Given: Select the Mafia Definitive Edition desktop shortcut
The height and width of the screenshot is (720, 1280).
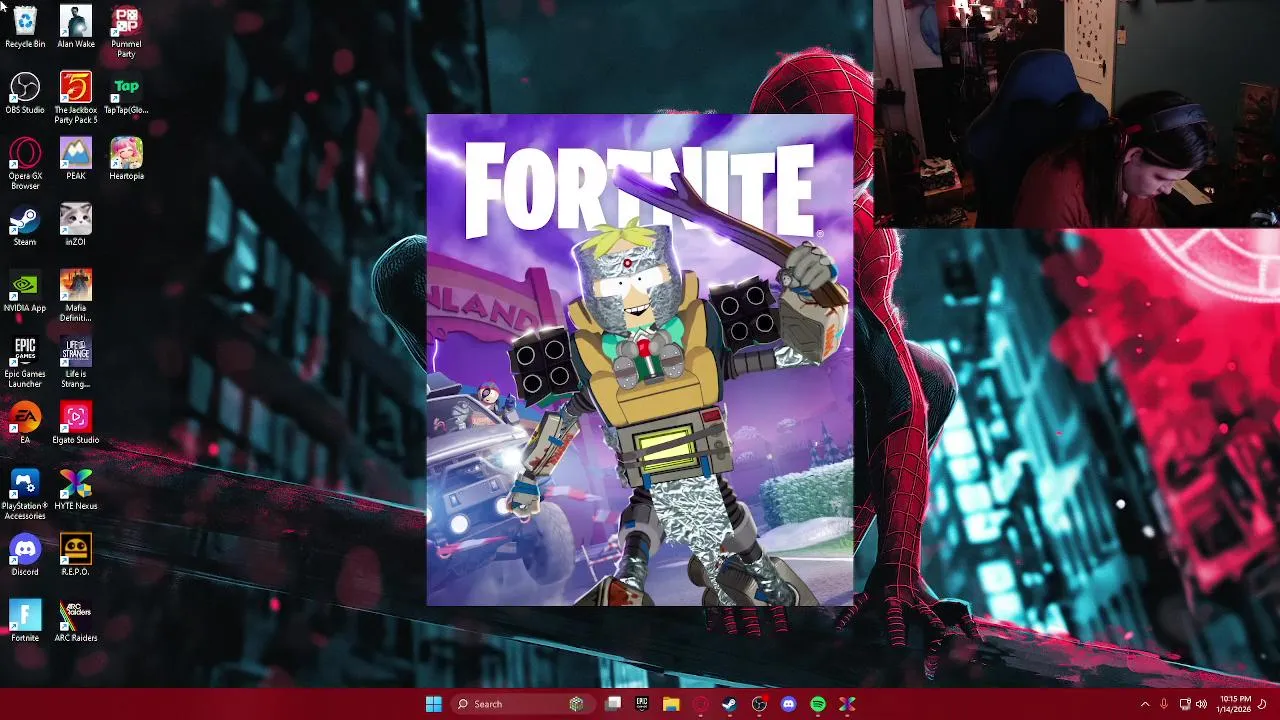Looking at the screenshot, I should [76, 296].
